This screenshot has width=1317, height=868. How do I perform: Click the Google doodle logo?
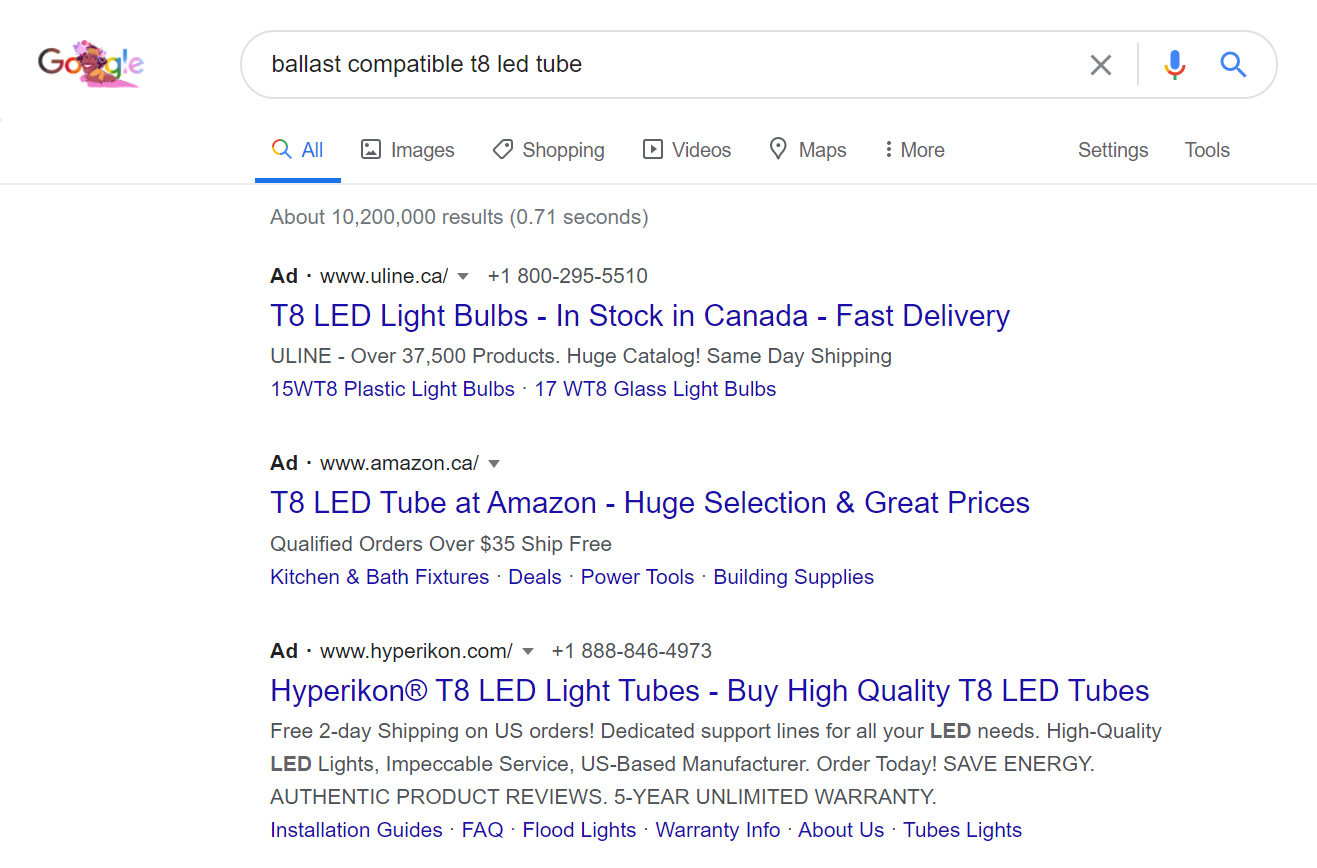click(x=91, y=64)
